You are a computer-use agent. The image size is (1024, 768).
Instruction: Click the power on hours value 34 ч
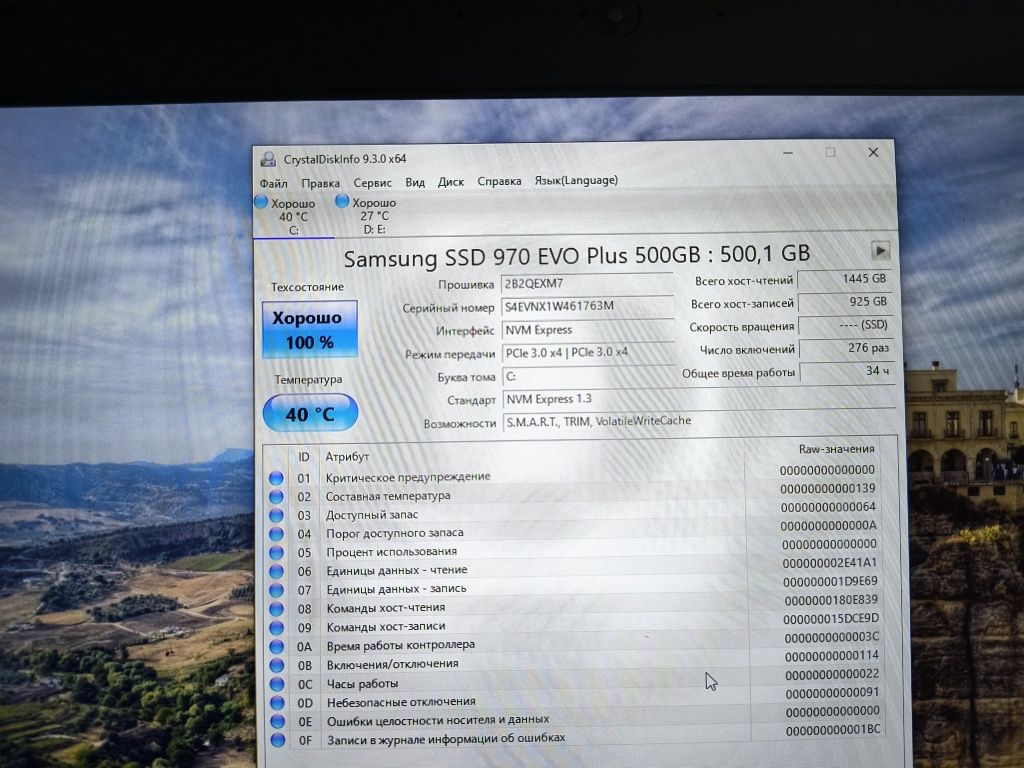(846, 371)
